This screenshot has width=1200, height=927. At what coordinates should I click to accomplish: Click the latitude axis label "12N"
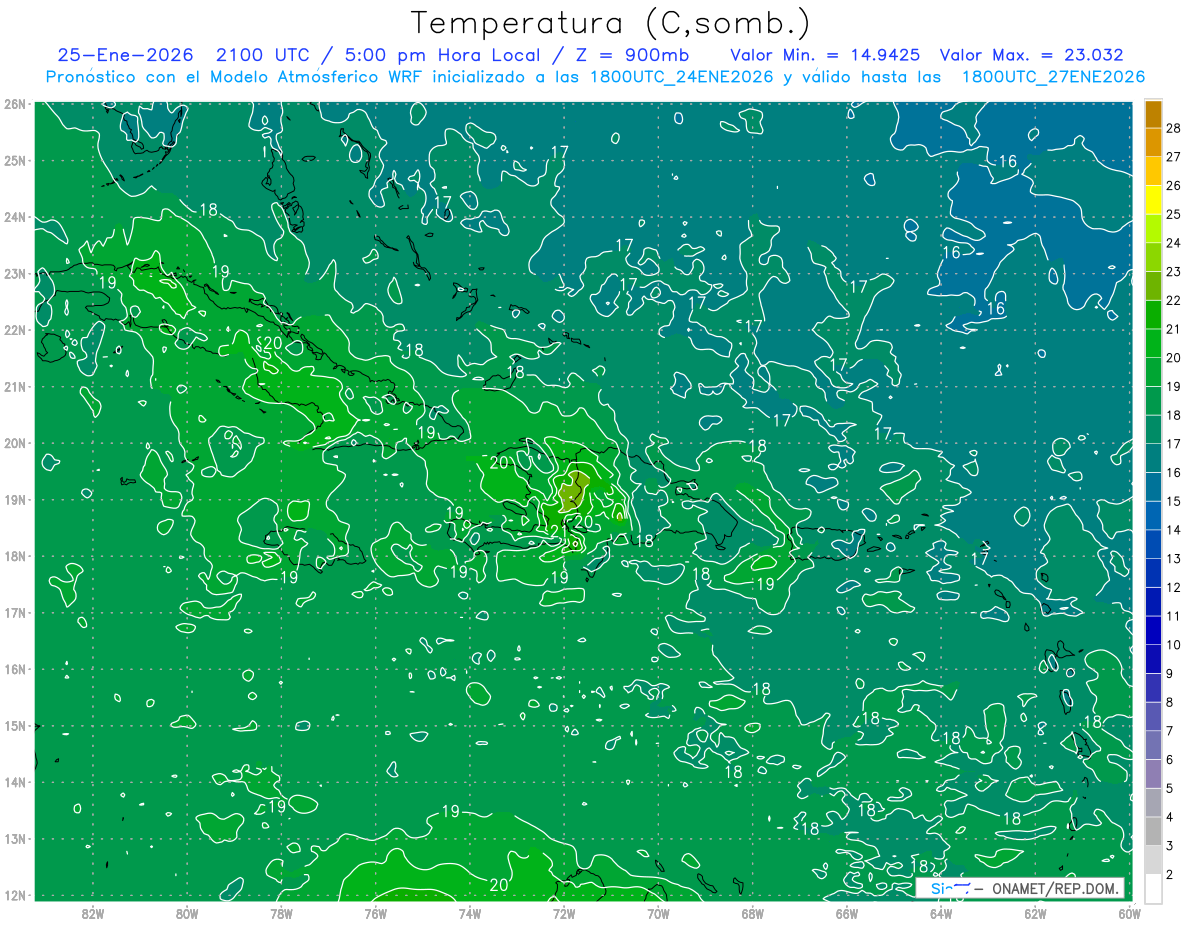coord(14,895)
